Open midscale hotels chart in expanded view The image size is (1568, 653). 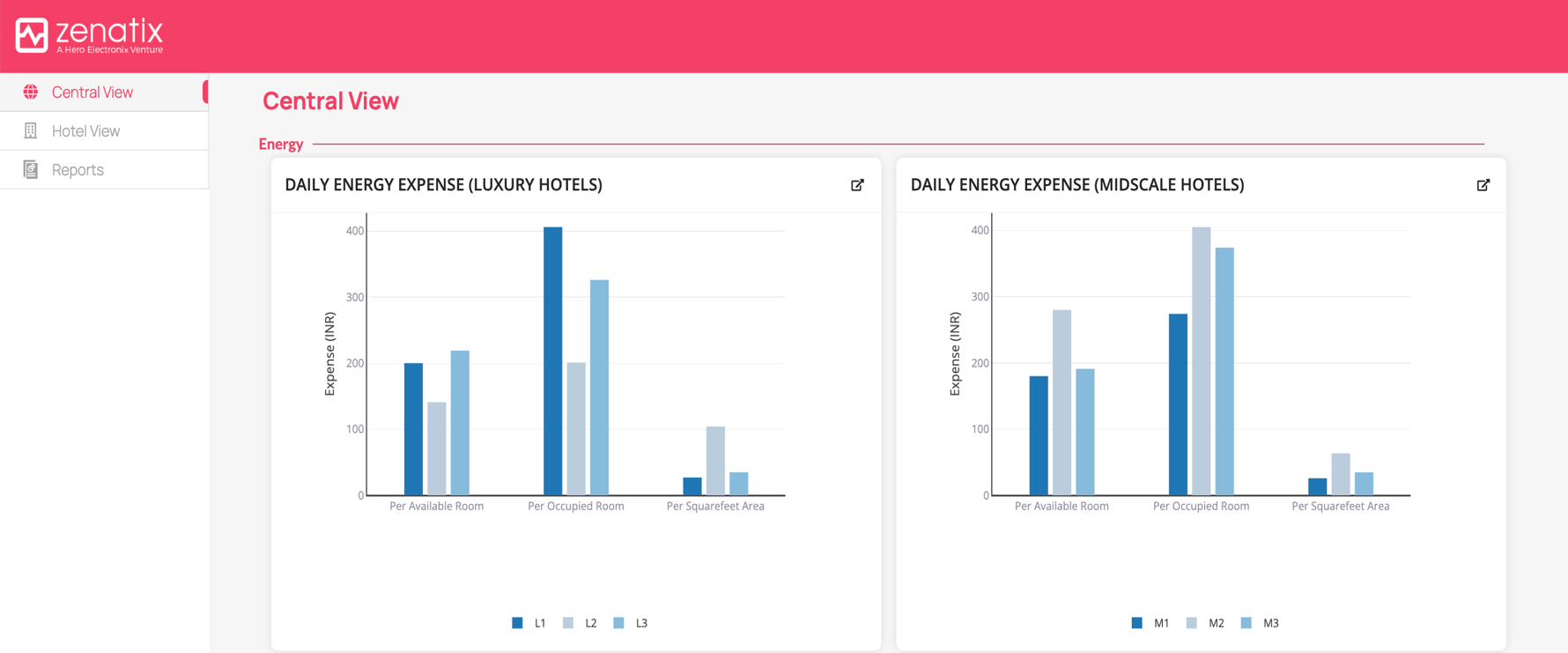tap(1483, 185)
